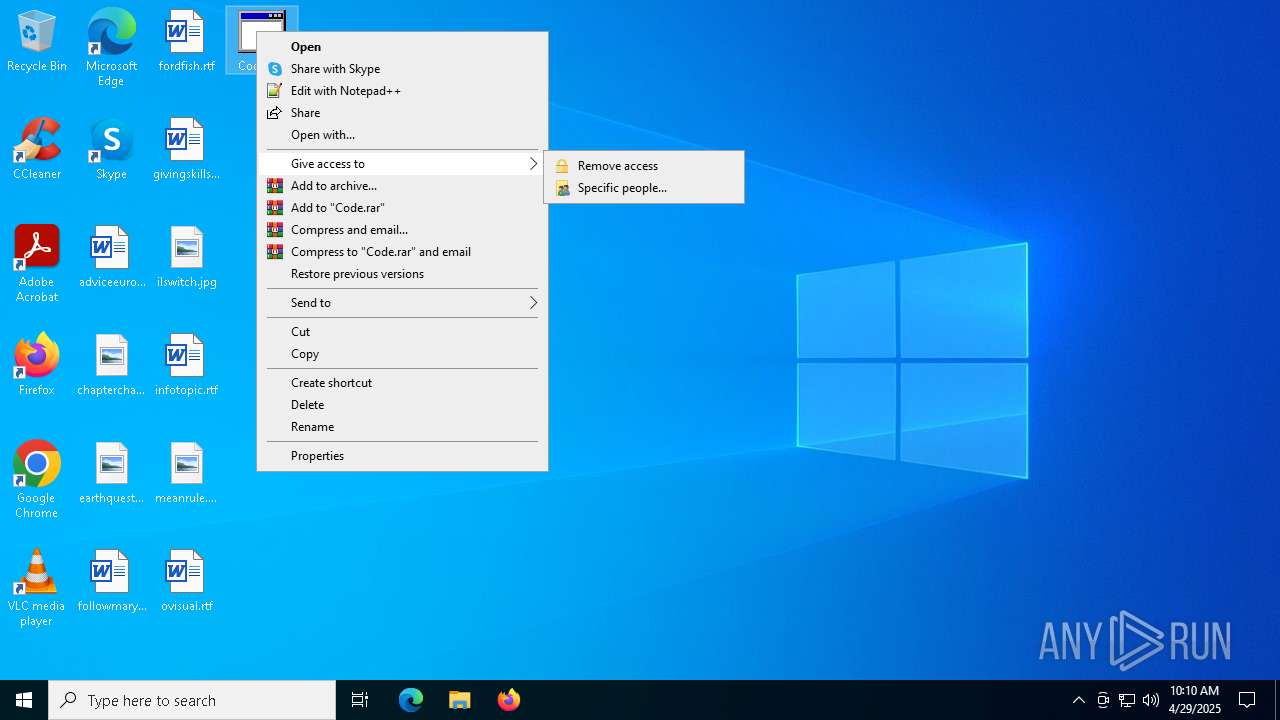
Task: Select the followmary document icon
Action: pyautogui.click(x=111, y=582)
